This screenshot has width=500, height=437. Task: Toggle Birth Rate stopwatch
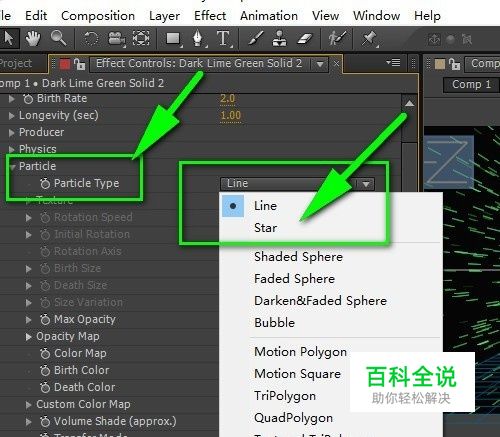(x=28, y=99)
